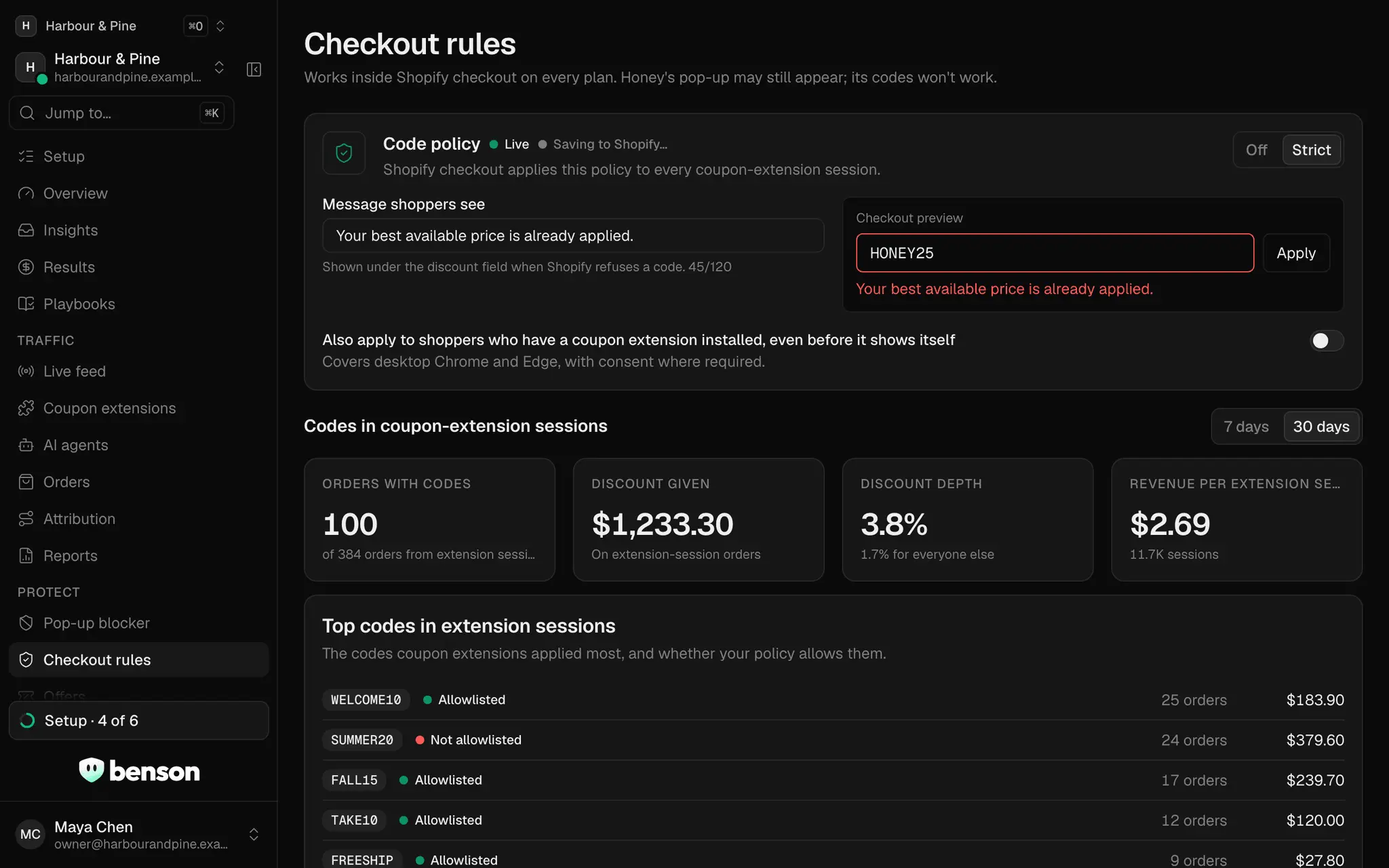
Task: Open Overview gauge icon
Action: coord(26,193)
